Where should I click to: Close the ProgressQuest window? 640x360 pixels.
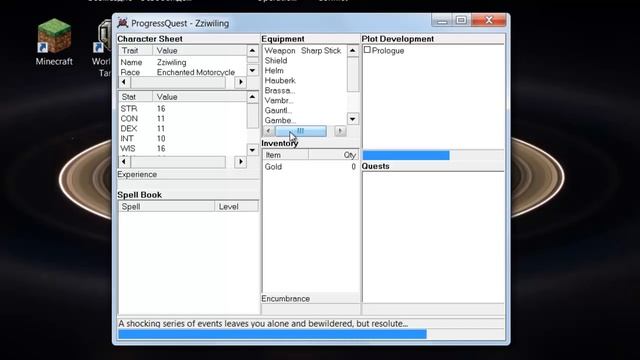pos(489,20)
